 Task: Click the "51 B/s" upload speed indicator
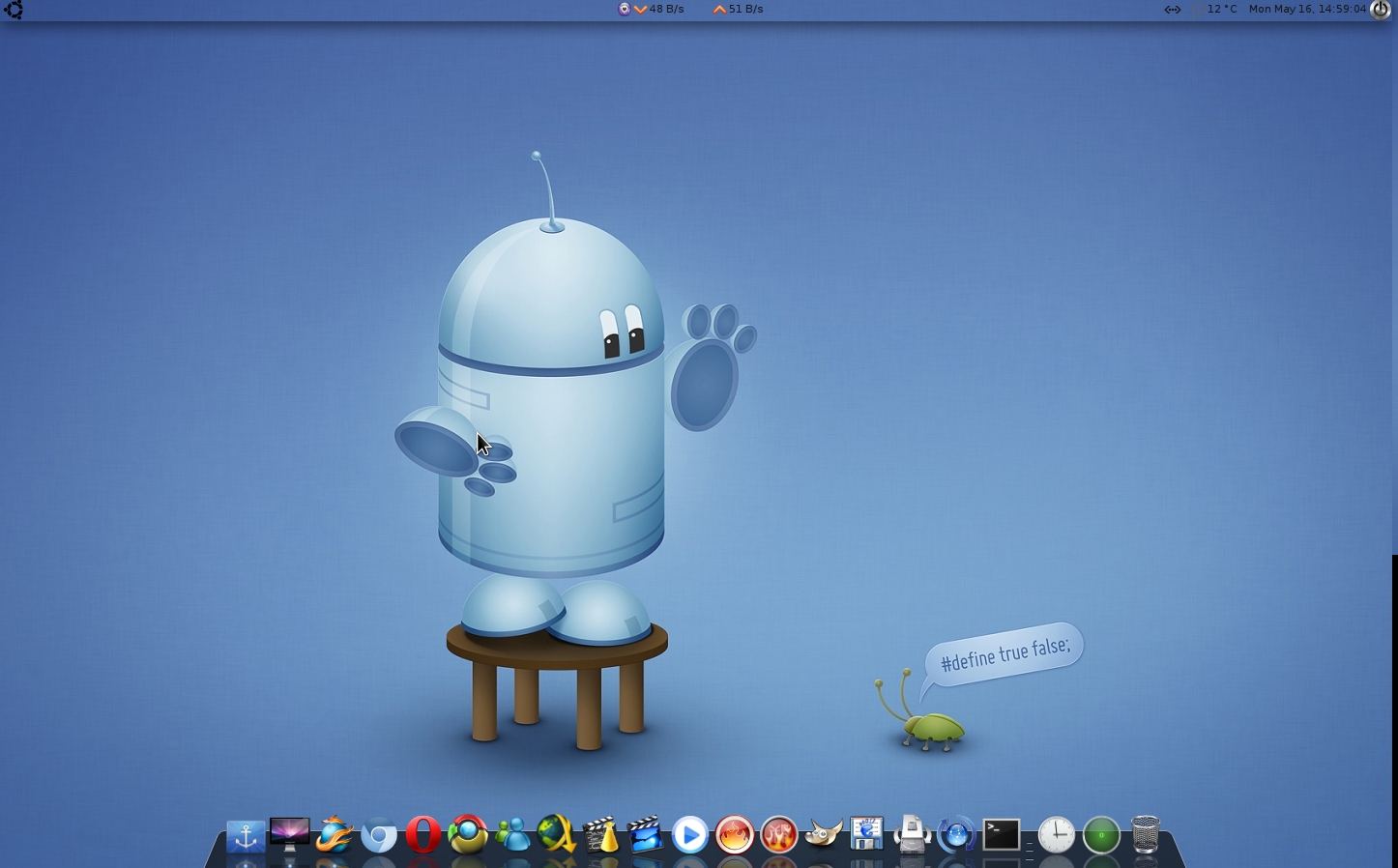(x=746, y=9)
